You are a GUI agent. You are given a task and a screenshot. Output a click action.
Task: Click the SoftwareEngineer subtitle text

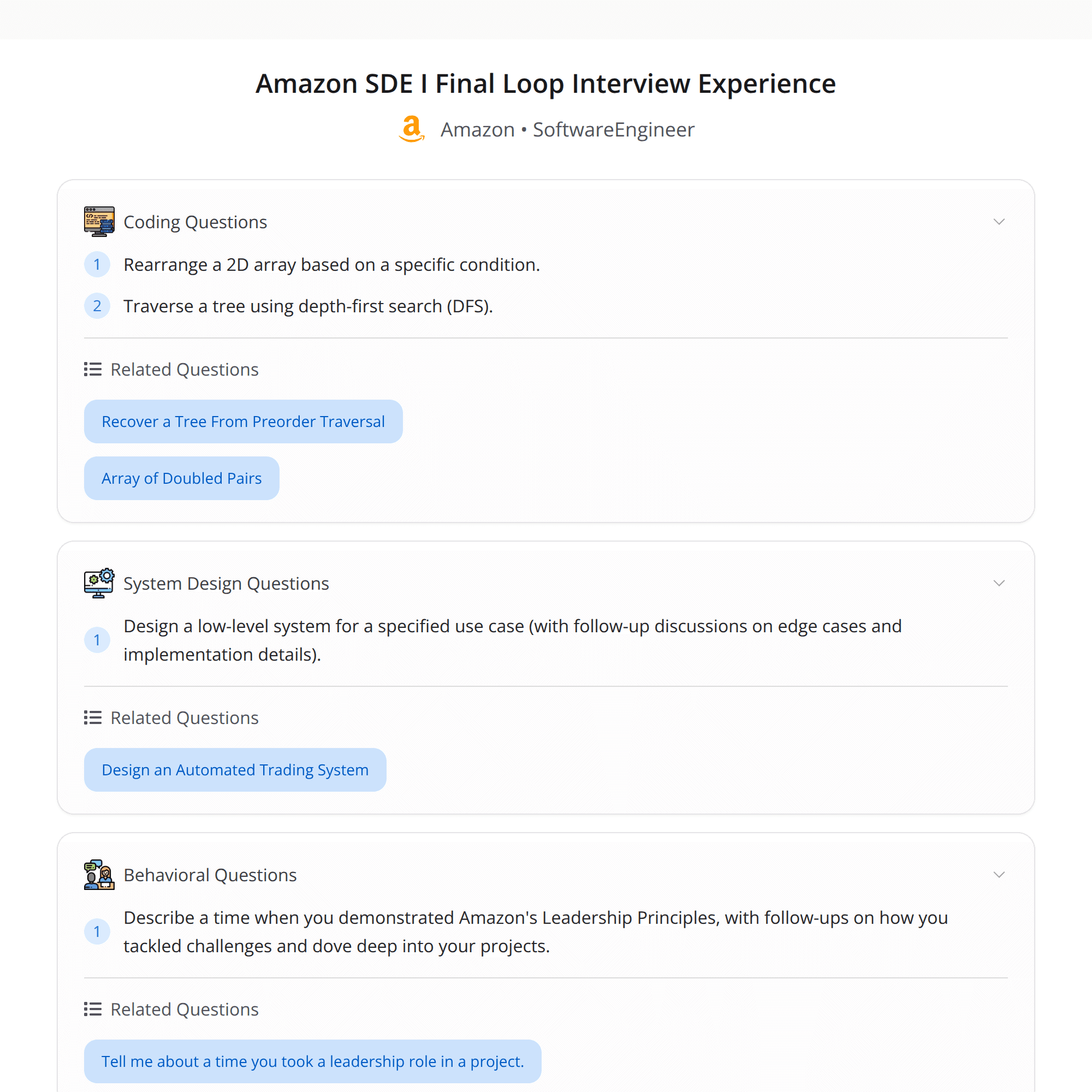coord(613,129)
